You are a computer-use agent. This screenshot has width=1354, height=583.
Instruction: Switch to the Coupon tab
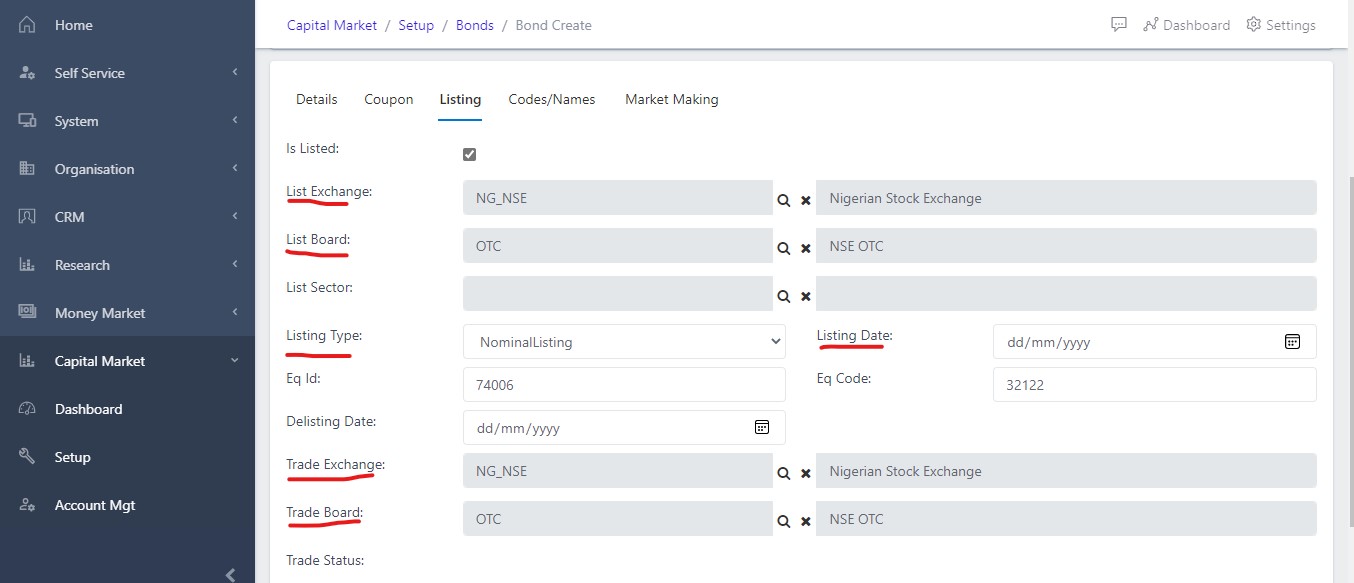pos(388,99)
